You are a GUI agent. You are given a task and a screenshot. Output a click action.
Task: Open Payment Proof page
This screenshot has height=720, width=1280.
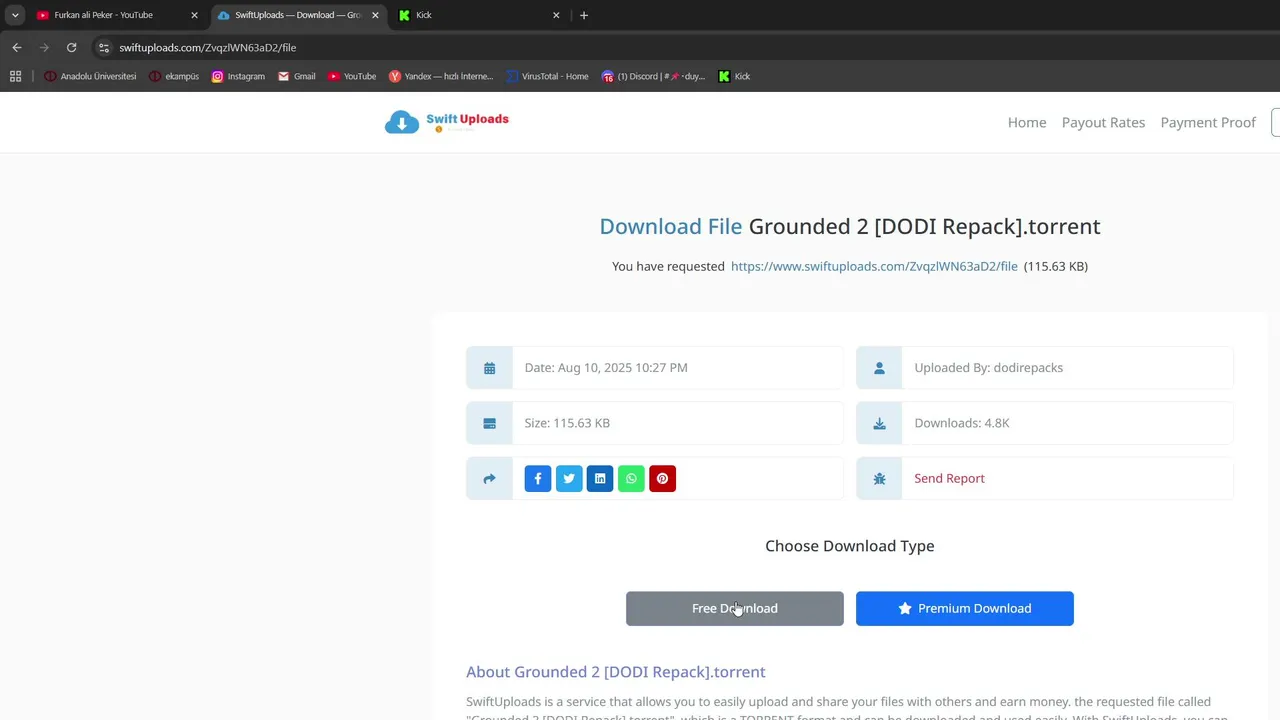[x=1208, y=123]
